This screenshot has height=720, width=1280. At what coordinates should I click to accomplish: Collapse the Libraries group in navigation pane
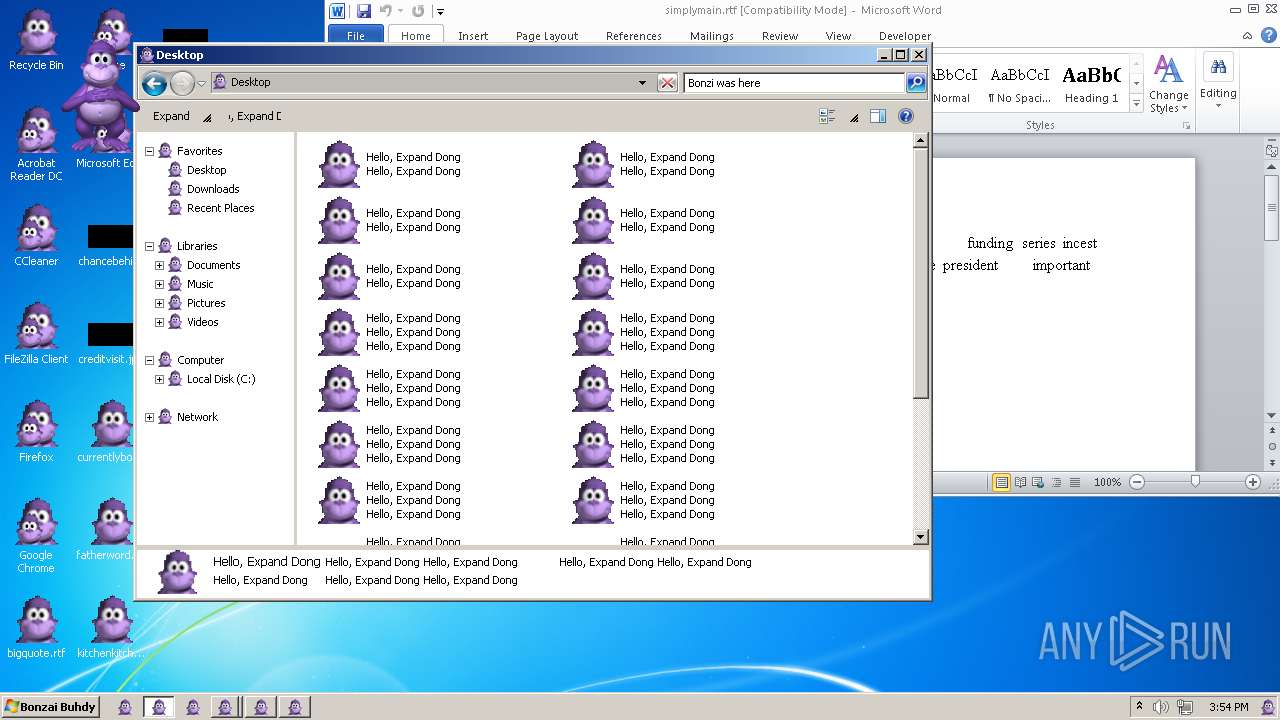pyautogui.click(x=150, y=246)
